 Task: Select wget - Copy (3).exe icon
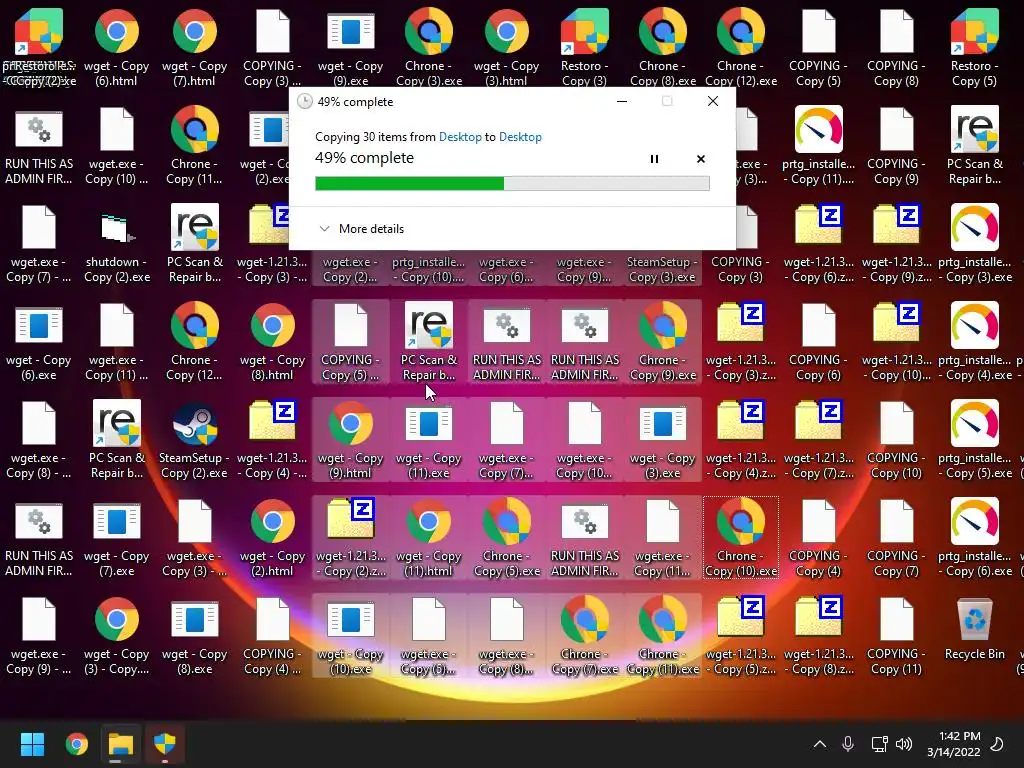[x=662, y=440]
